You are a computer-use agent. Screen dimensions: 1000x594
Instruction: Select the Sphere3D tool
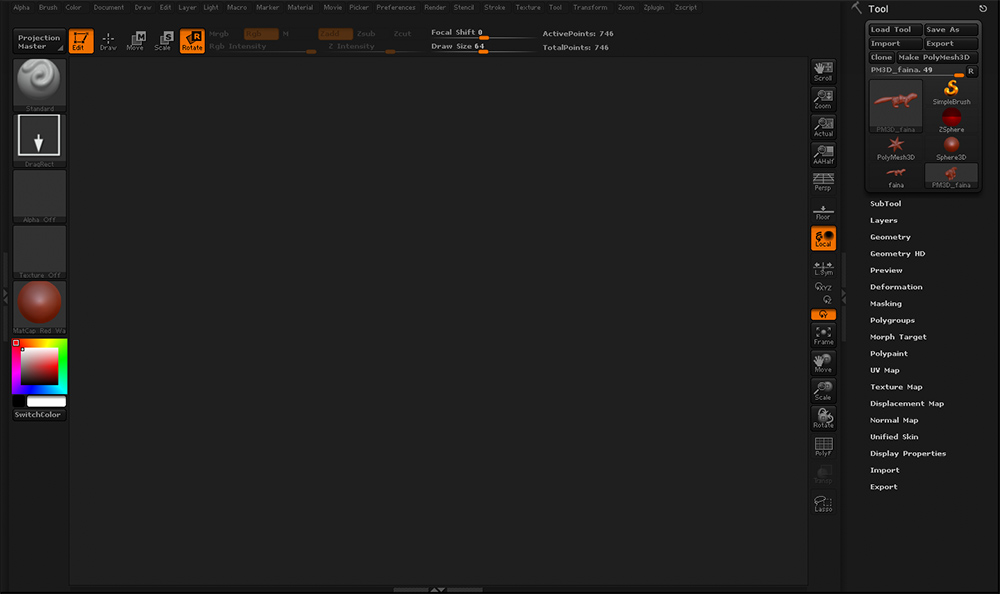952,148
